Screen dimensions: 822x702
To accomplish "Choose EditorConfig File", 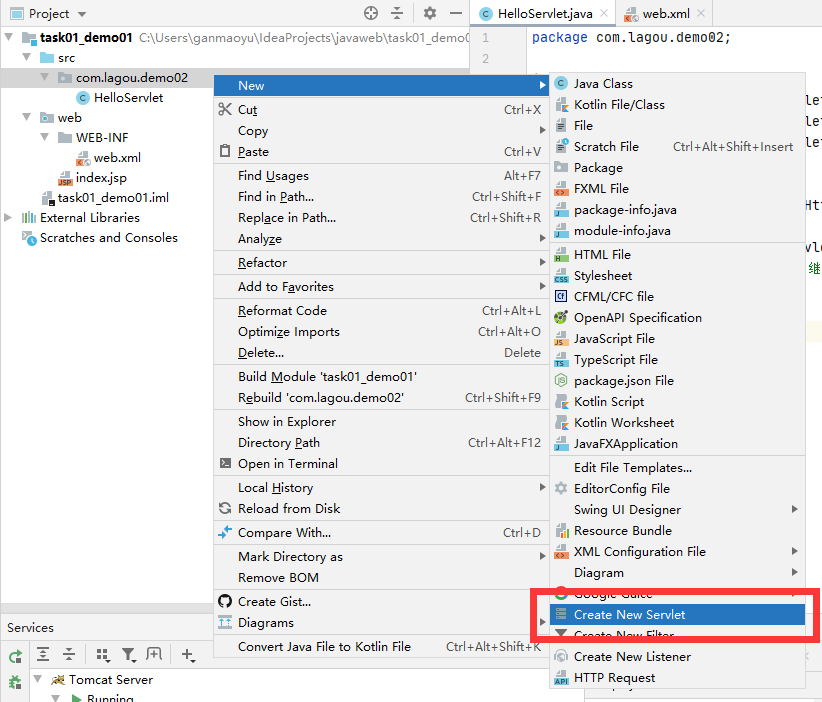I will click(677, 489).
